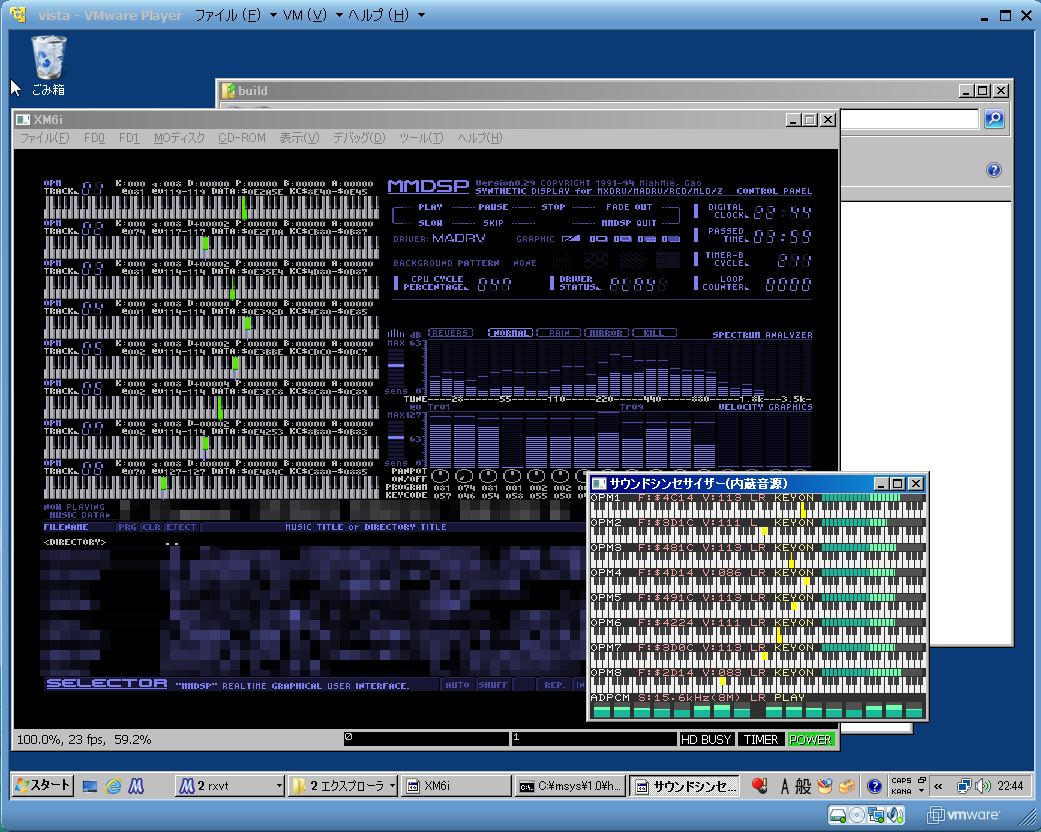
Task: Click the スタート start button
Action: (x=43, y=786)
